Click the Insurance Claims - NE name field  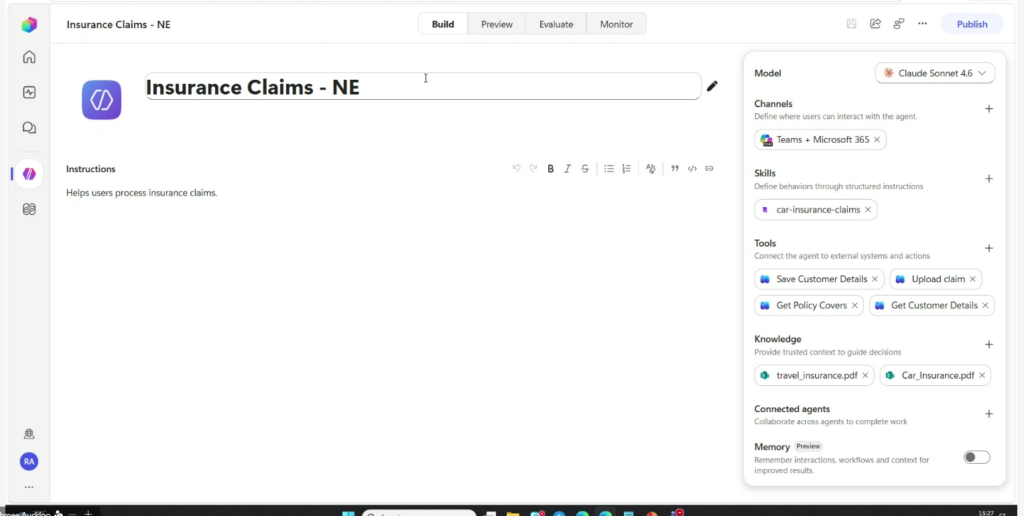point(423,86)
